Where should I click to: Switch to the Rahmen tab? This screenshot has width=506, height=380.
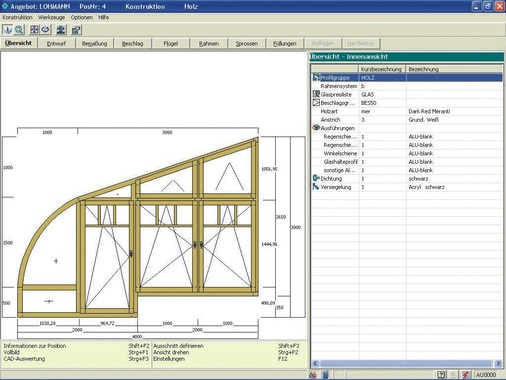click(x=209, y=43)
